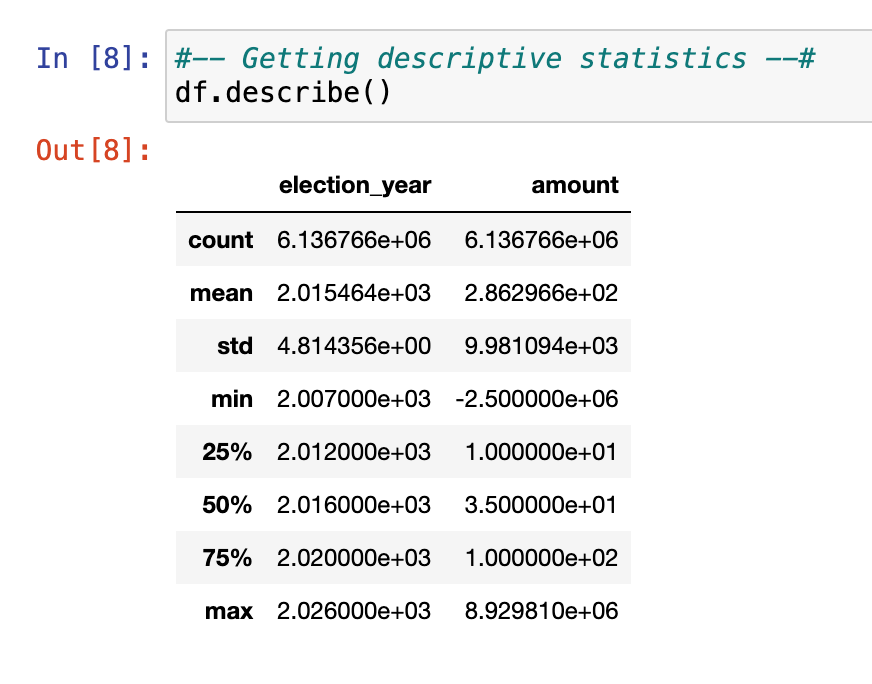Click the 25% row label
This screenshot has height=684, width=872.
(x=227, y=452)
